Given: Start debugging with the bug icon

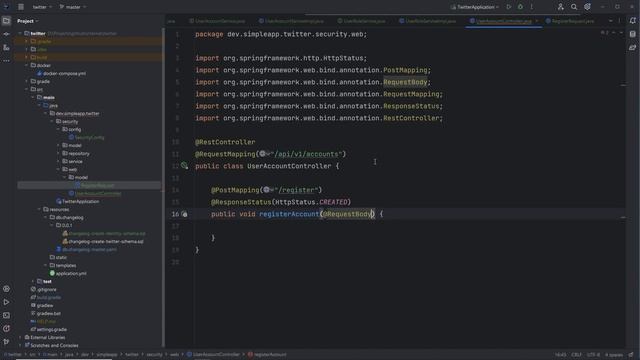Looking at the screenshot, I should point(520,7).
